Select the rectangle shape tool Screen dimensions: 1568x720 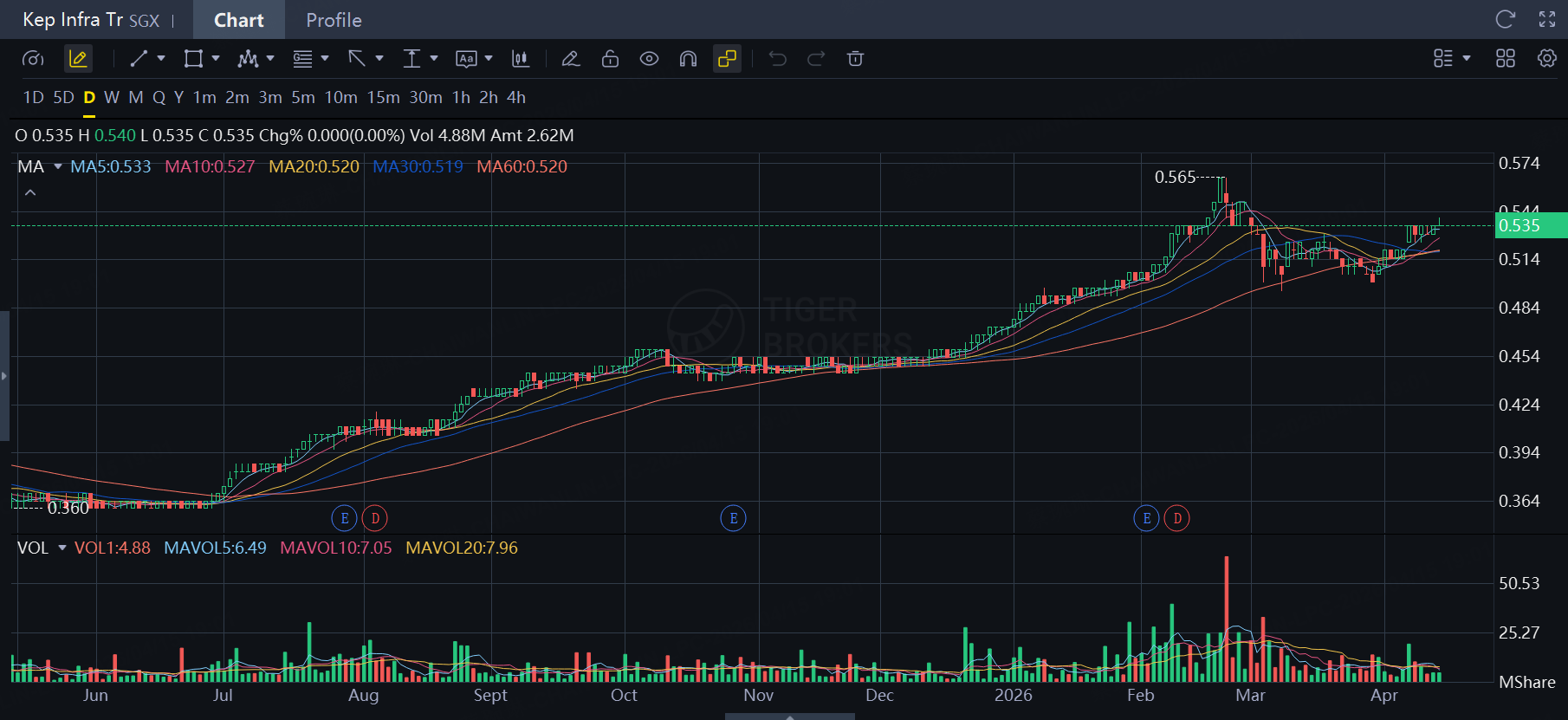coord(193,59)
